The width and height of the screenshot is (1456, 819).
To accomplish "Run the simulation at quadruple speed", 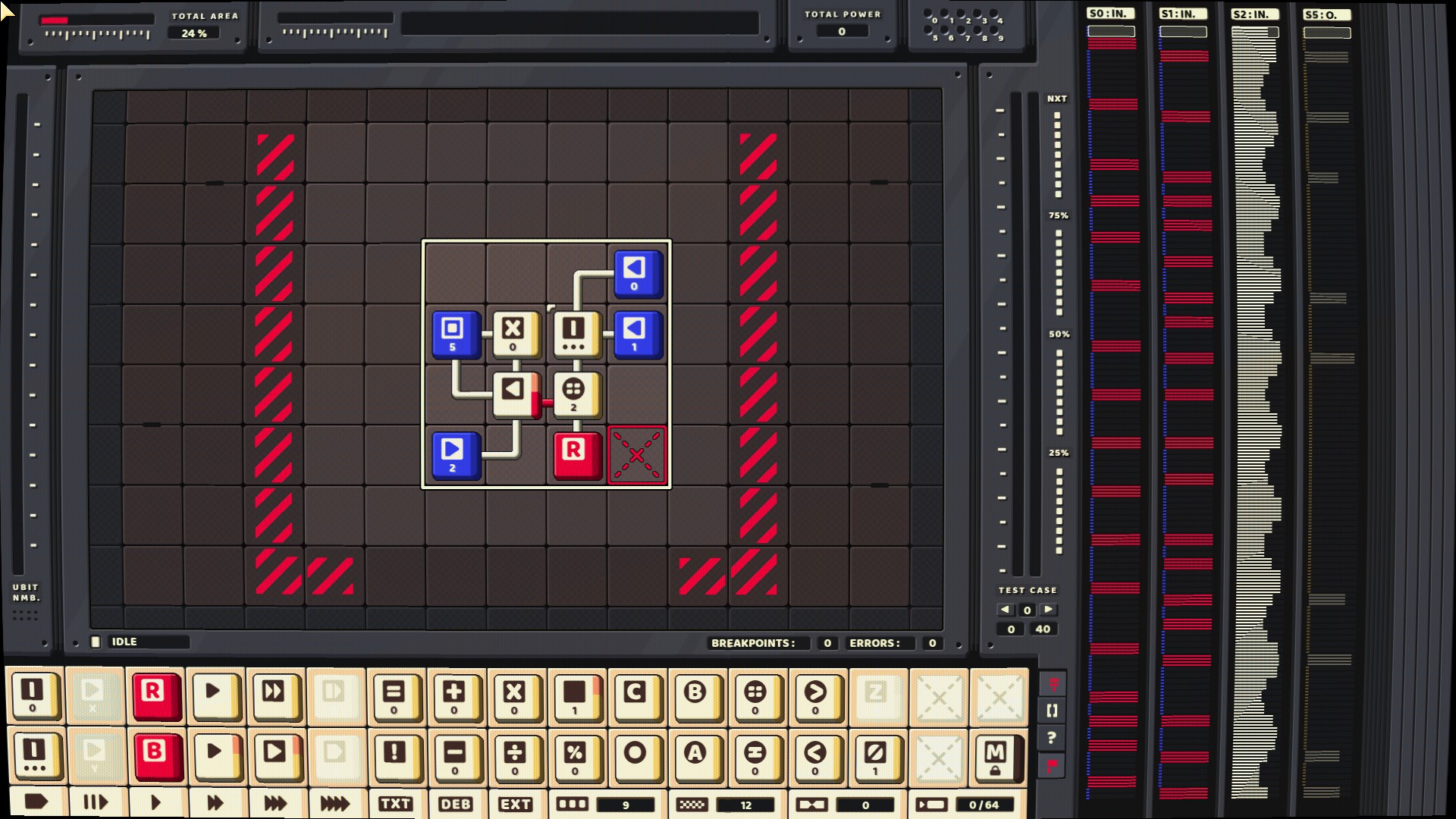I will pyautogui.click(x=335, y=803).
